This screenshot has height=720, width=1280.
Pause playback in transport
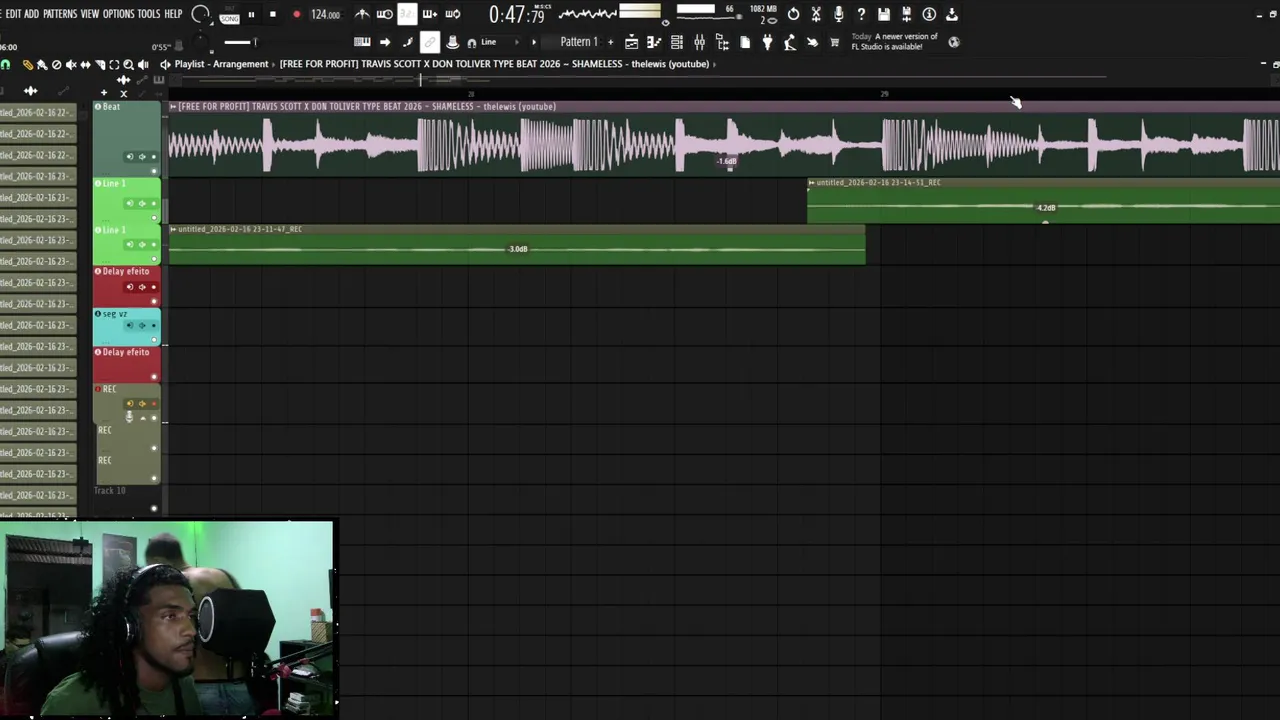pyautogui.click(x=250, y=14)
